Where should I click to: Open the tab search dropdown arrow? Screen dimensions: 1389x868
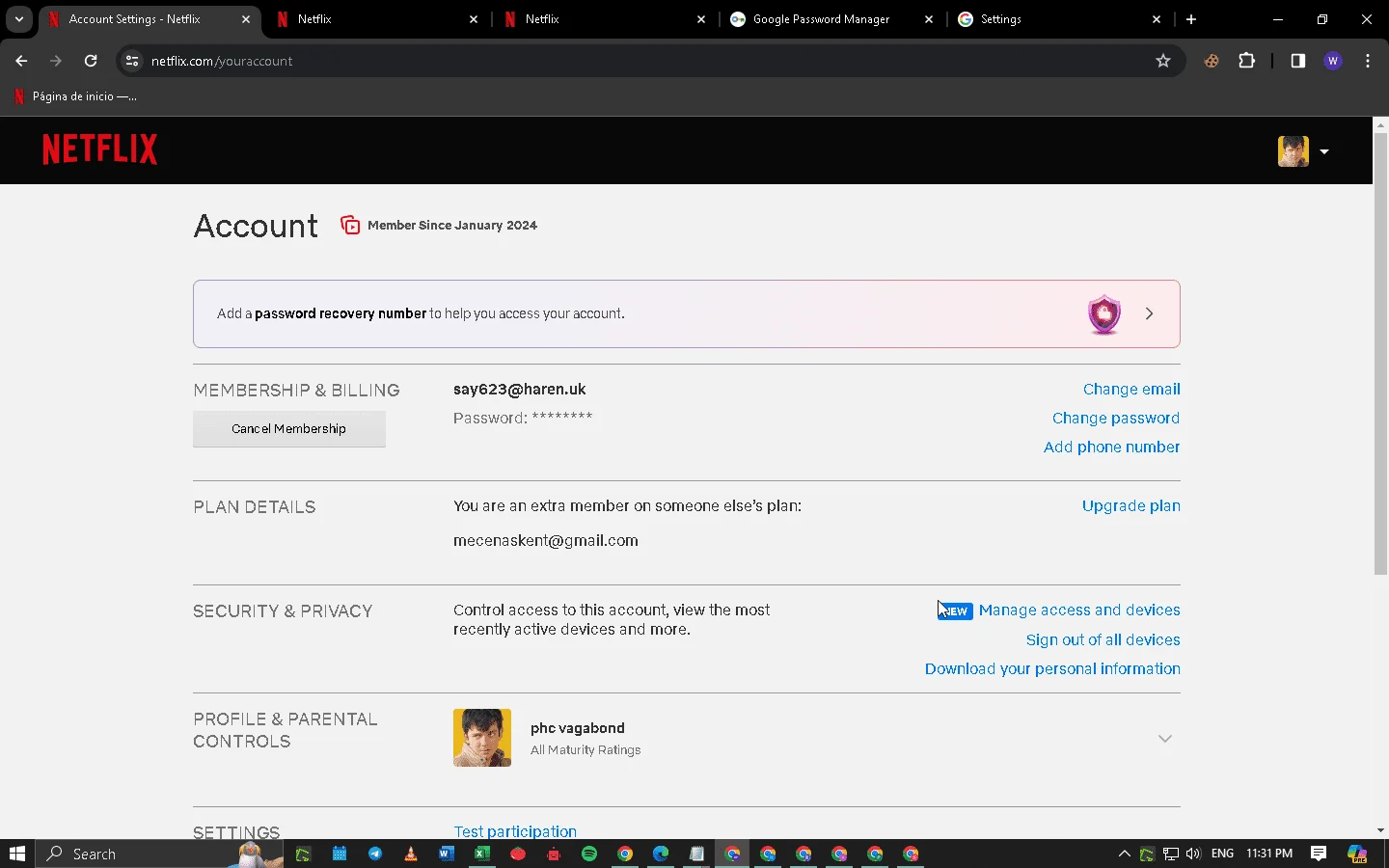19,19
